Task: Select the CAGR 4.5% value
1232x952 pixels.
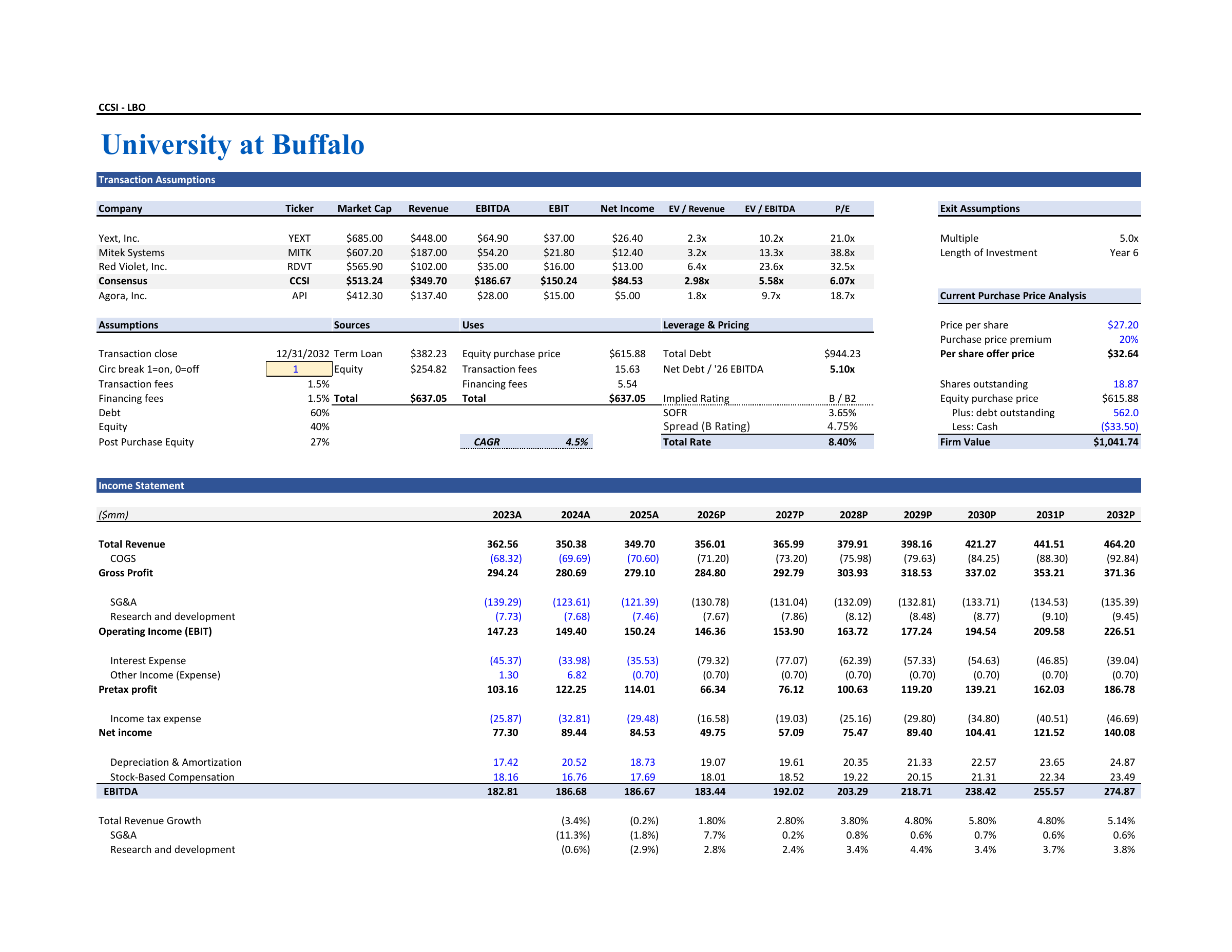Action: 576,442
